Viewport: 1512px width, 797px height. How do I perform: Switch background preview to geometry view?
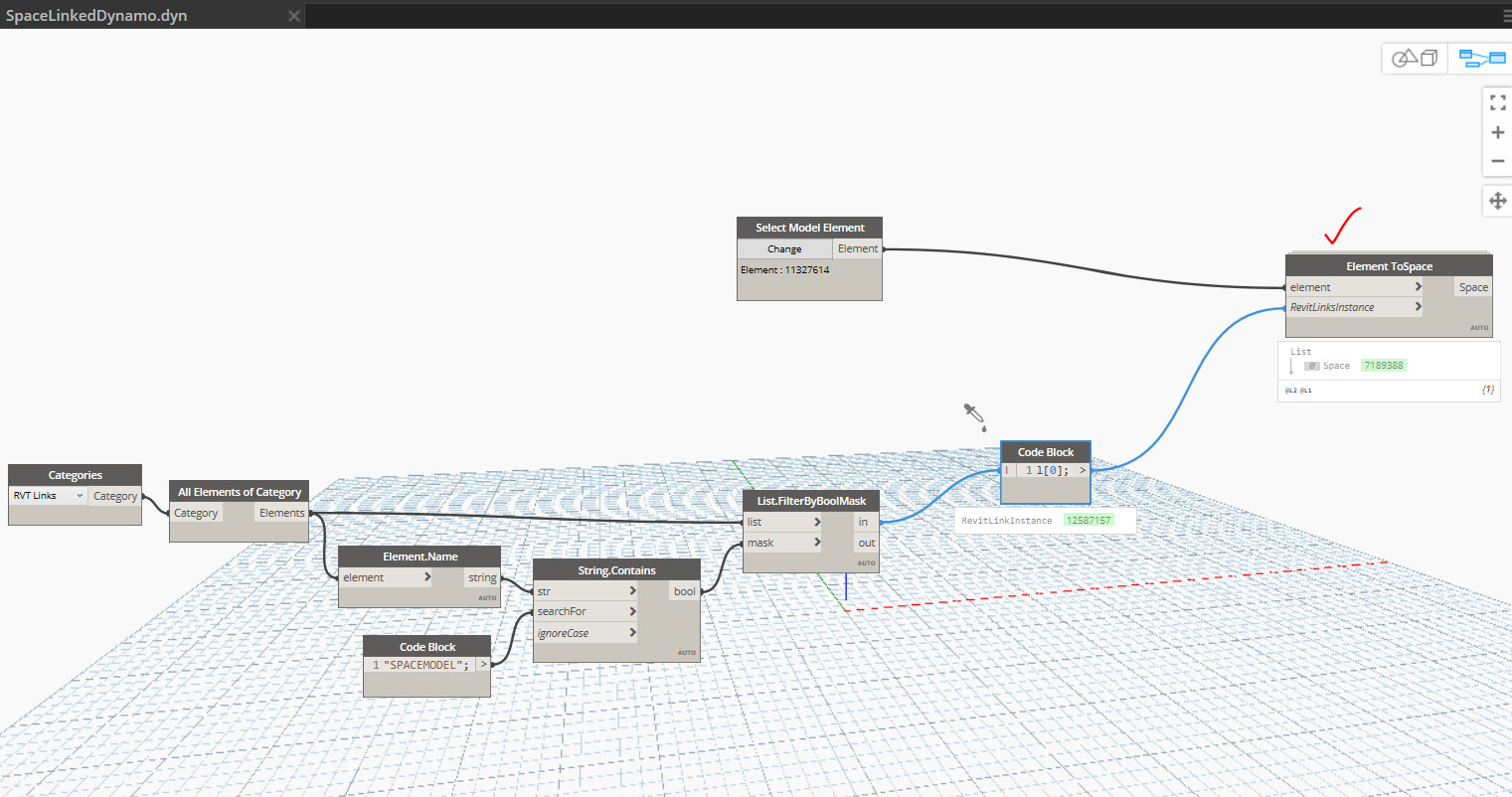[1415, 57]
